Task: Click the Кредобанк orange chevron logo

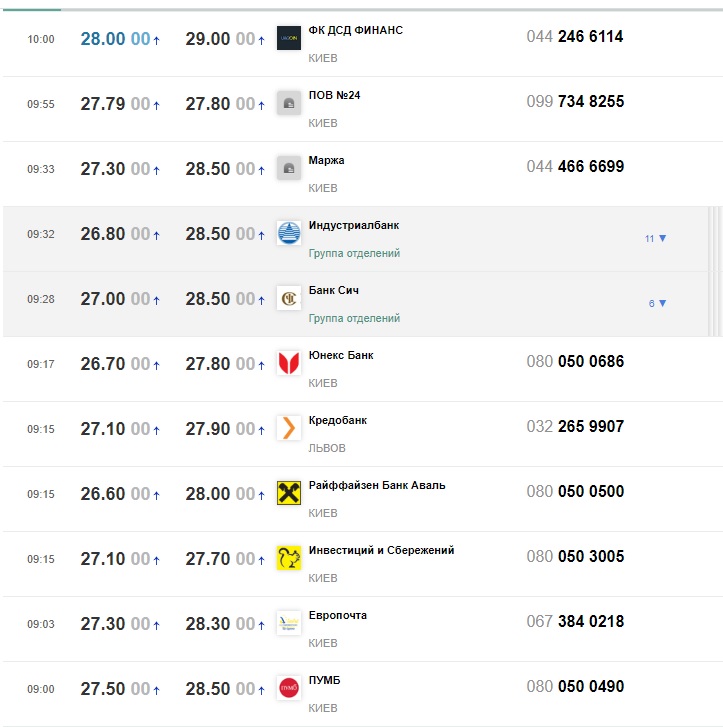Action: pos(289,428)
